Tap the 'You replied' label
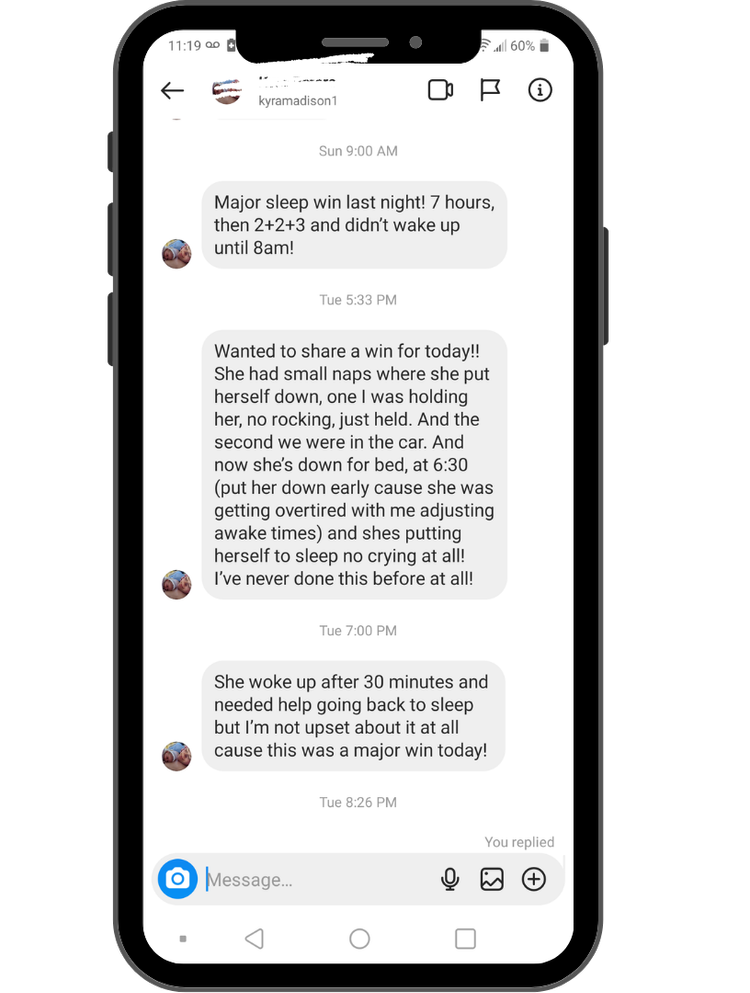Image resolution: width=750 pixels, height=993 pixels. click(x=519, y=842)
